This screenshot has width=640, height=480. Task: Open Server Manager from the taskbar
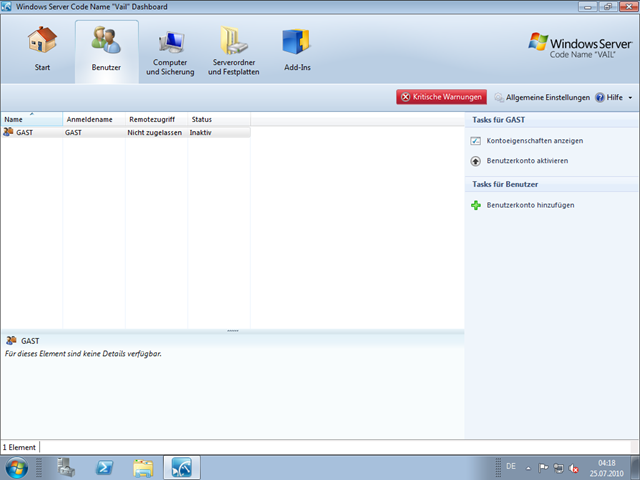[65, 468]
